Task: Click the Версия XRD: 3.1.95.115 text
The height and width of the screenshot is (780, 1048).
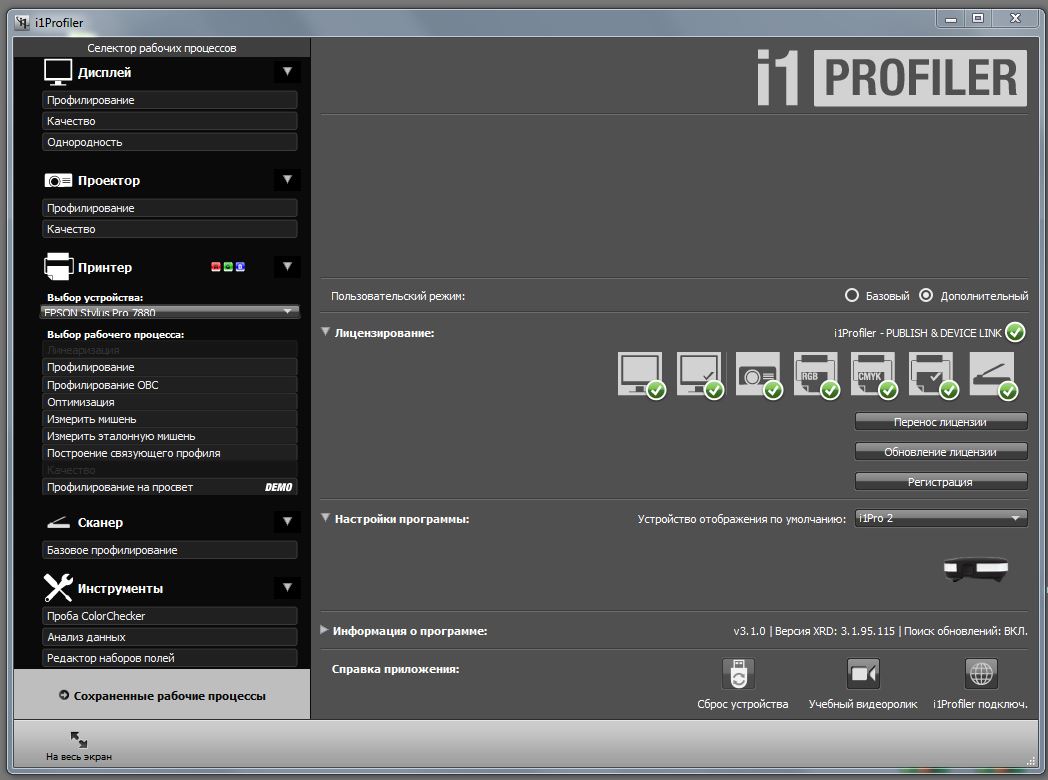Action: [x=835, y=631]
